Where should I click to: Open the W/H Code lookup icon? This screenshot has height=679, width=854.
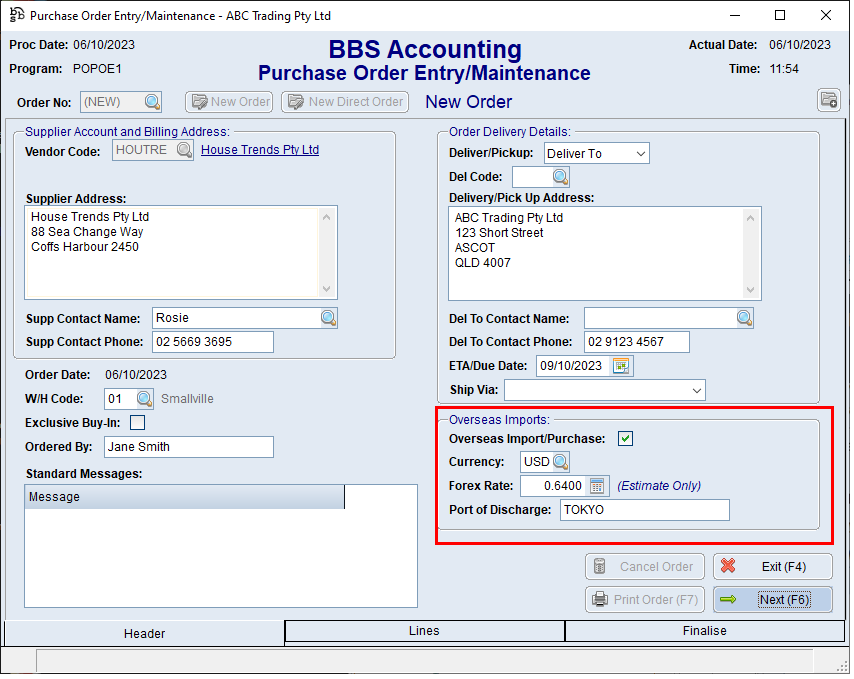coord(144,399)
